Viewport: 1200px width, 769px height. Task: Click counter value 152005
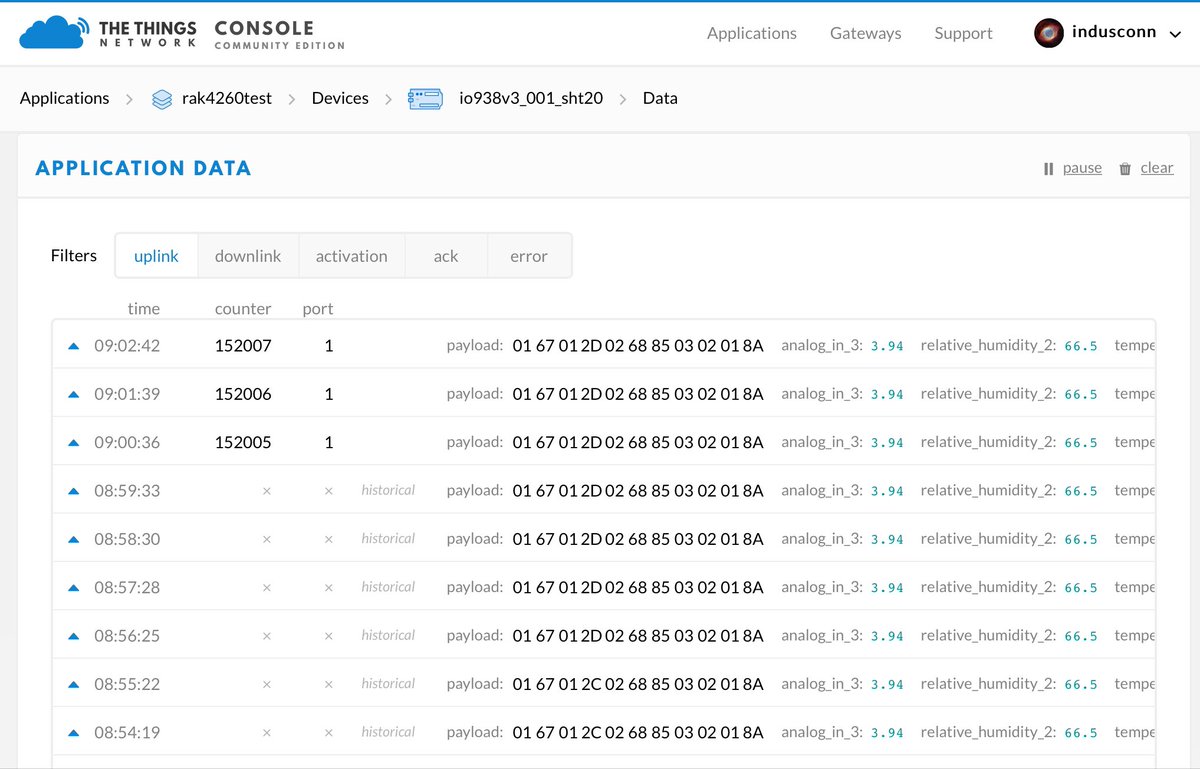pyautogui.click(x=243, y=442)
